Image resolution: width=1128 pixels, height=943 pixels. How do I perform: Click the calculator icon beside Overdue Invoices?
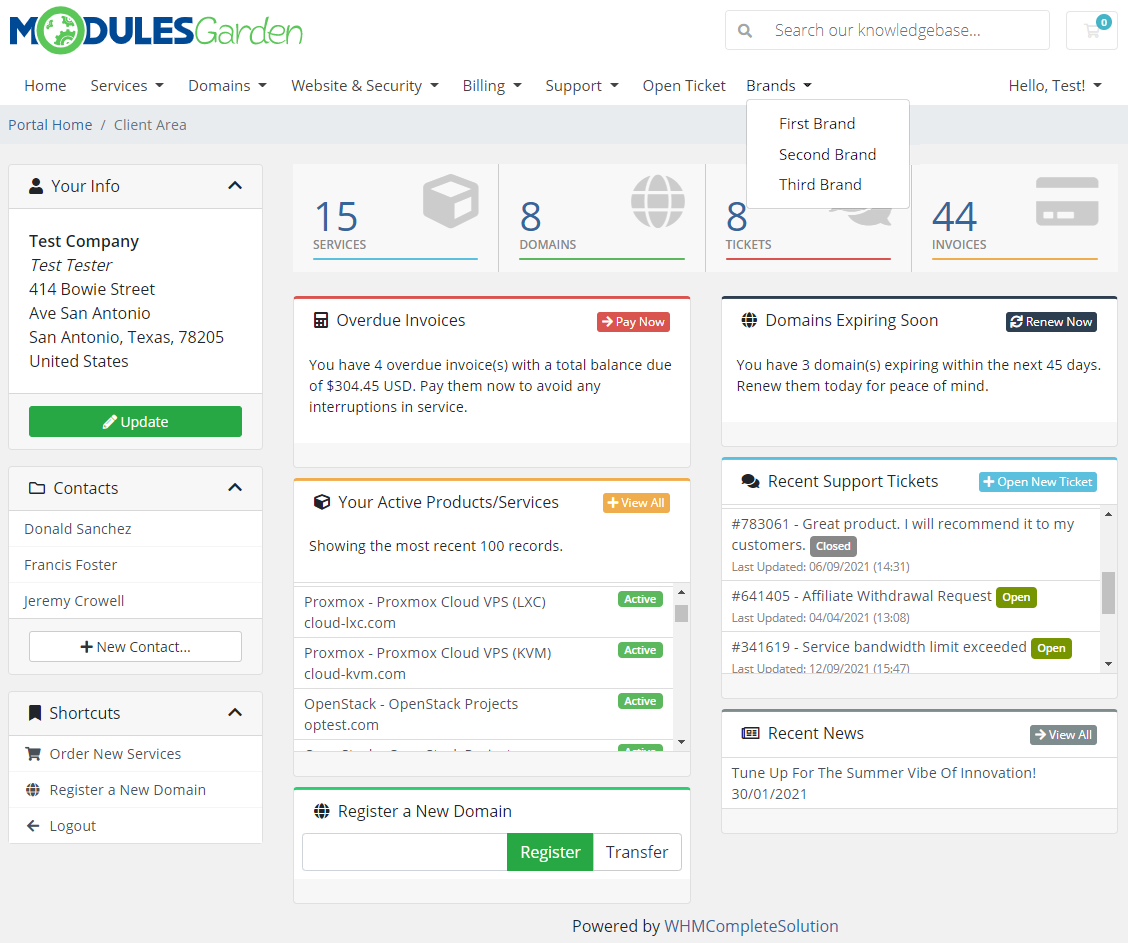tap(322, 320)
